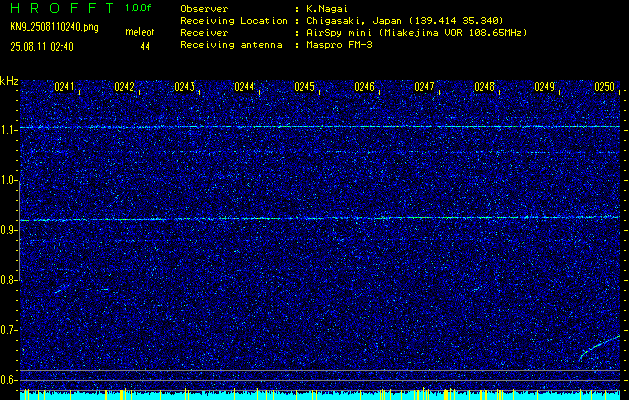This screenshot has height=400, width=629.
Task: Click the Receiving Location label
Action: [x=234, y=21]
